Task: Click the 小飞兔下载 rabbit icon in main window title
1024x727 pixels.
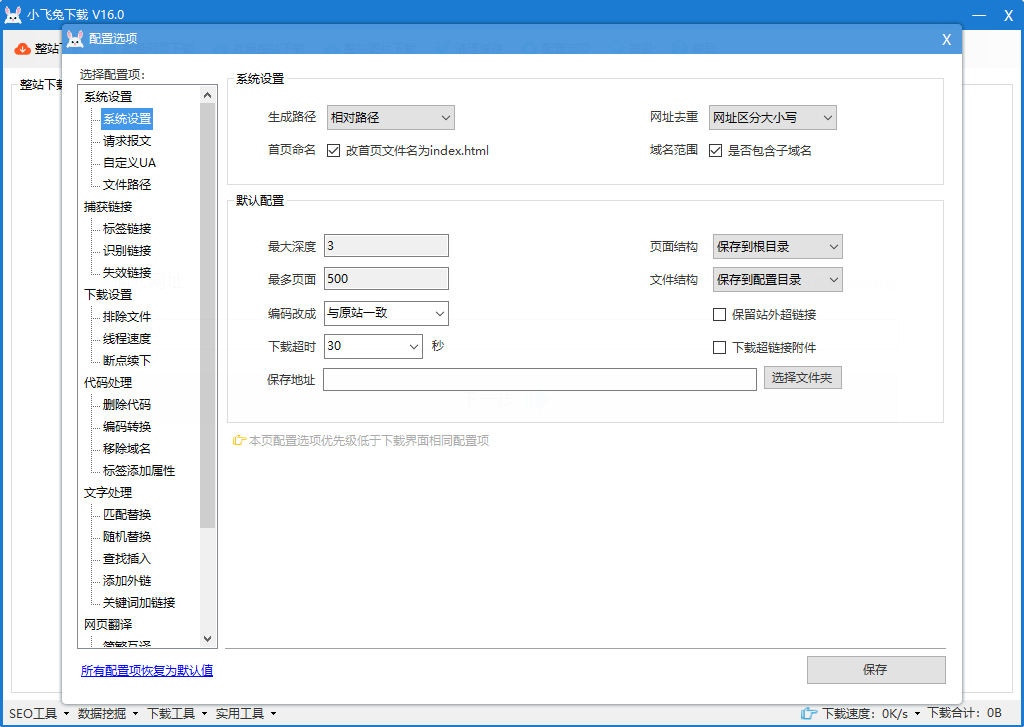Action: 13,14
